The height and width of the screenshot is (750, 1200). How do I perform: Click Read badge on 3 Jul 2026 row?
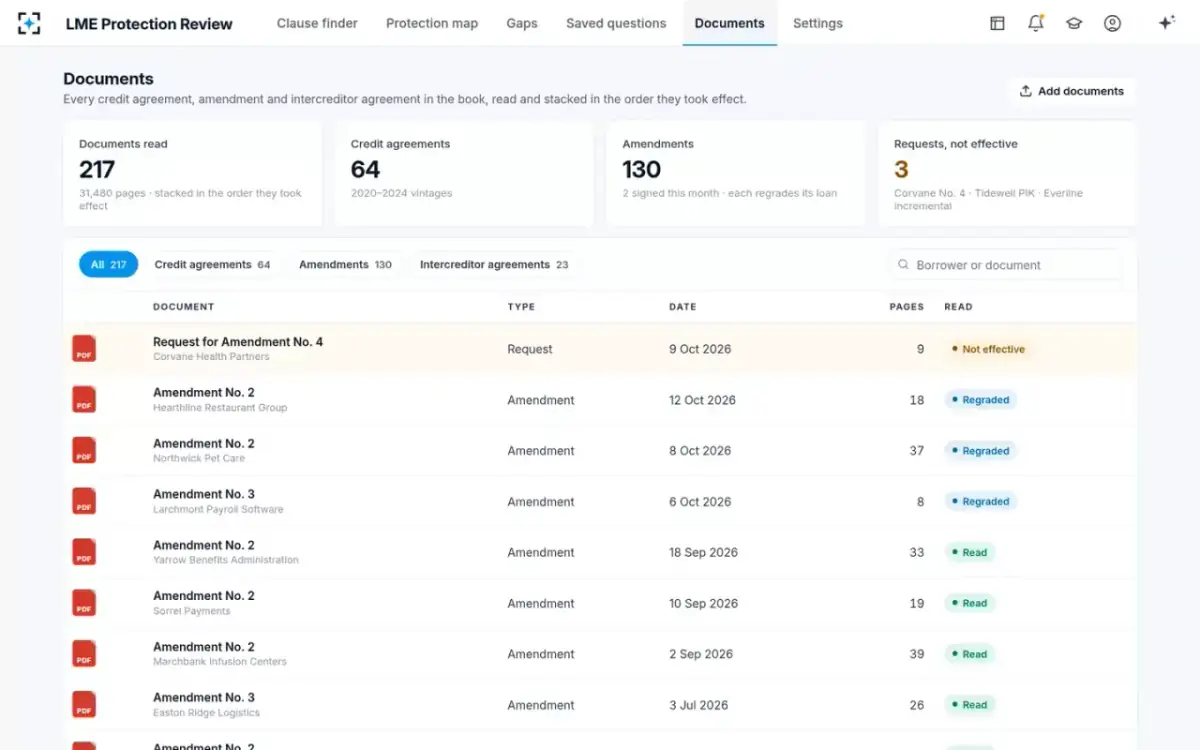pos(970,705)
